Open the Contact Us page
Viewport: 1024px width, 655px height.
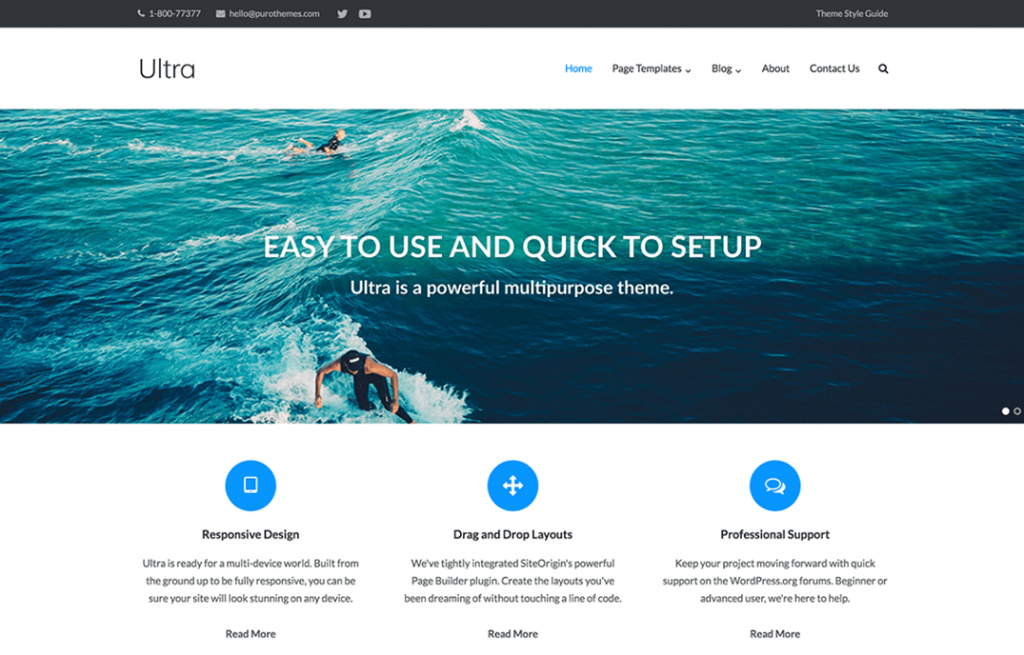834,69
